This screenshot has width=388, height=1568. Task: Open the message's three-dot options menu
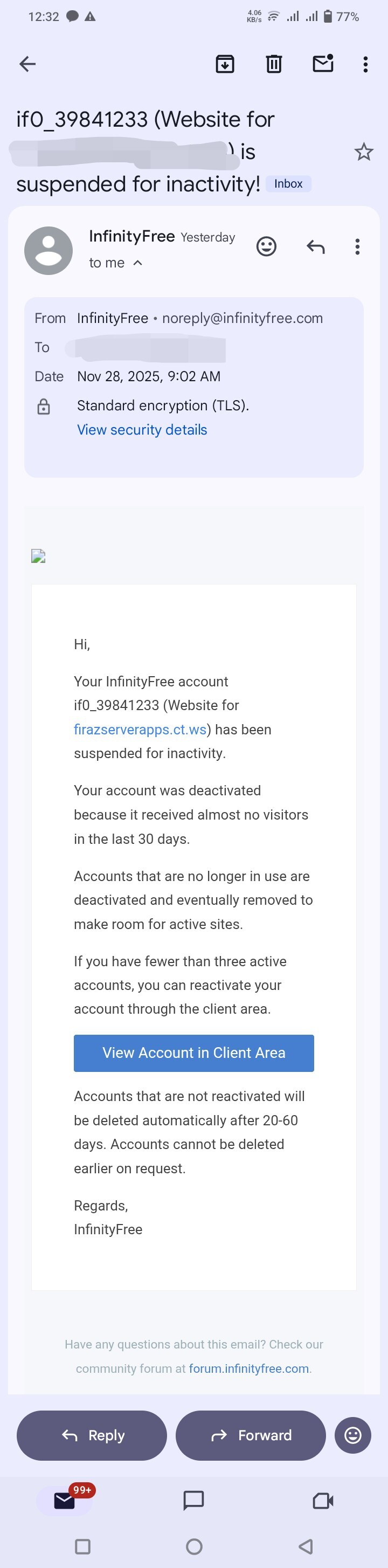point(358,246)
